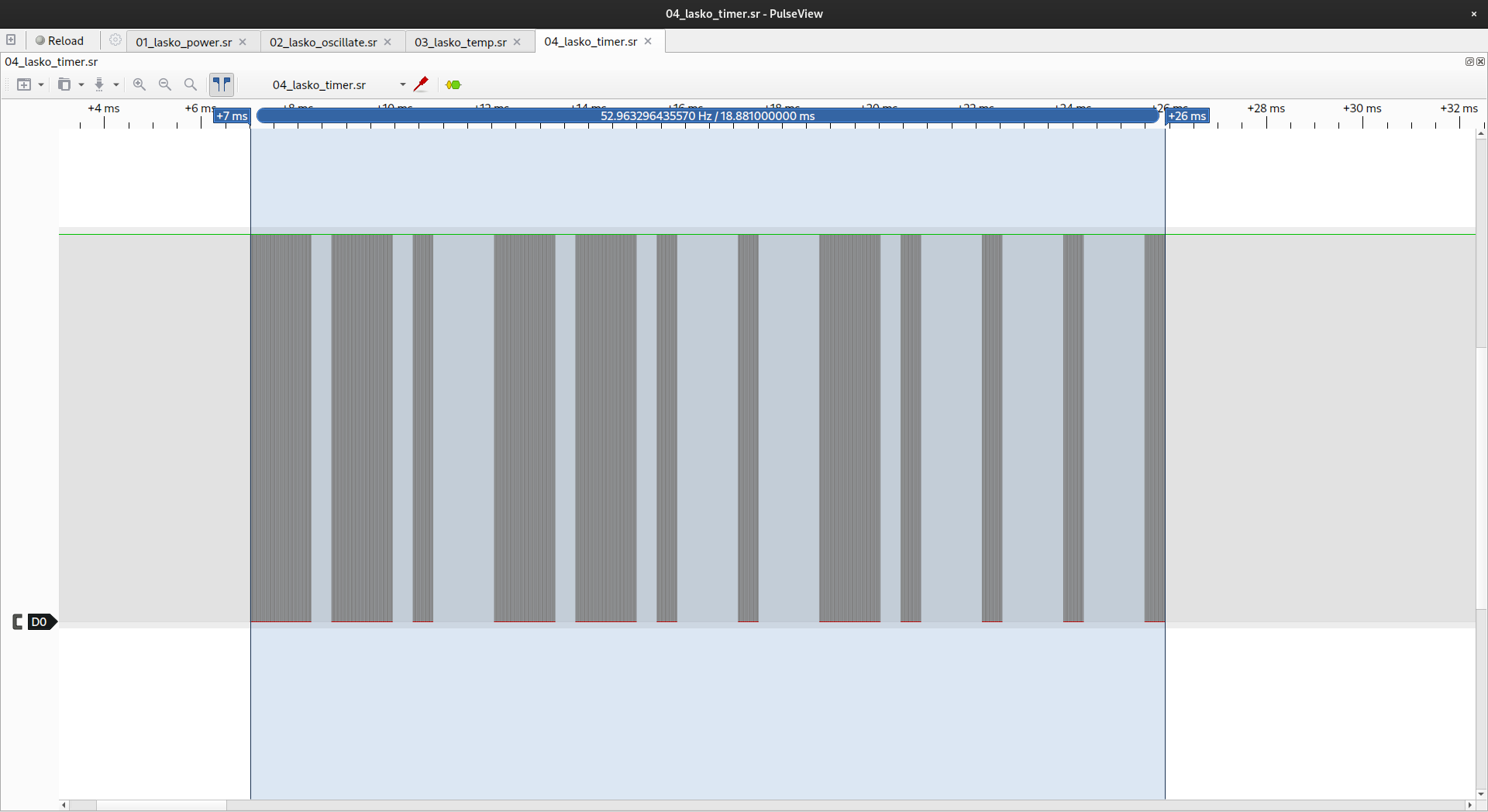Viewport: 1488px width, 812px height.
Task: Expand the save dropdown arrow
Action: click(x=116, y=84)
